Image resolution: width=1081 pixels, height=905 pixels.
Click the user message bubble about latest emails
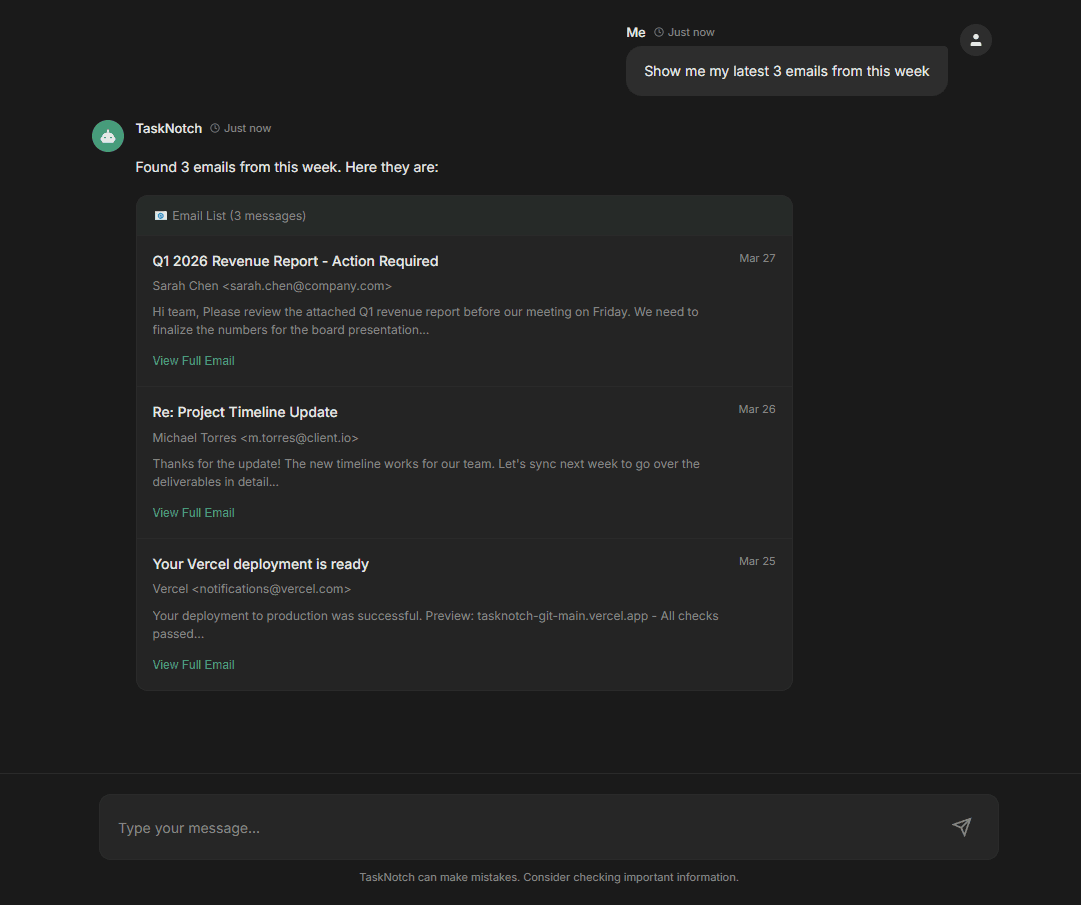[787, 71]
